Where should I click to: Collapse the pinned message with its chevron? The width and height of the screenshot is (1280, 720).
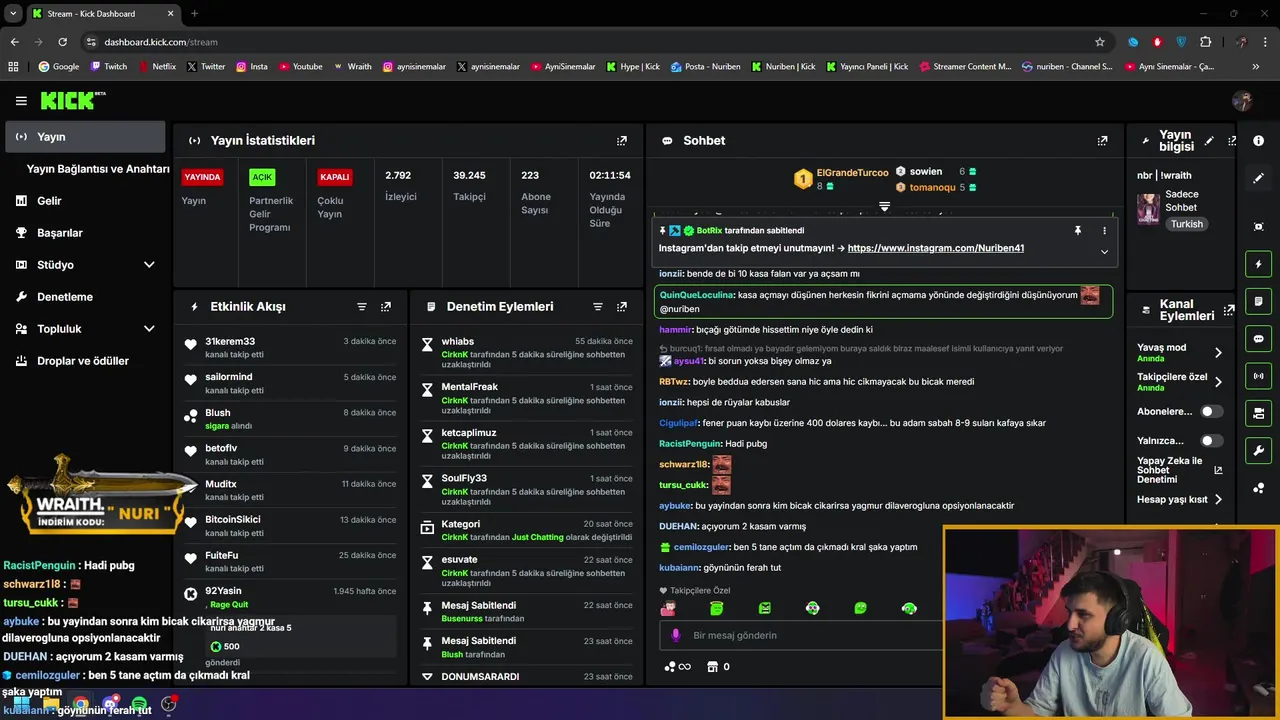pyautogui.click(x=1104, y=251)
